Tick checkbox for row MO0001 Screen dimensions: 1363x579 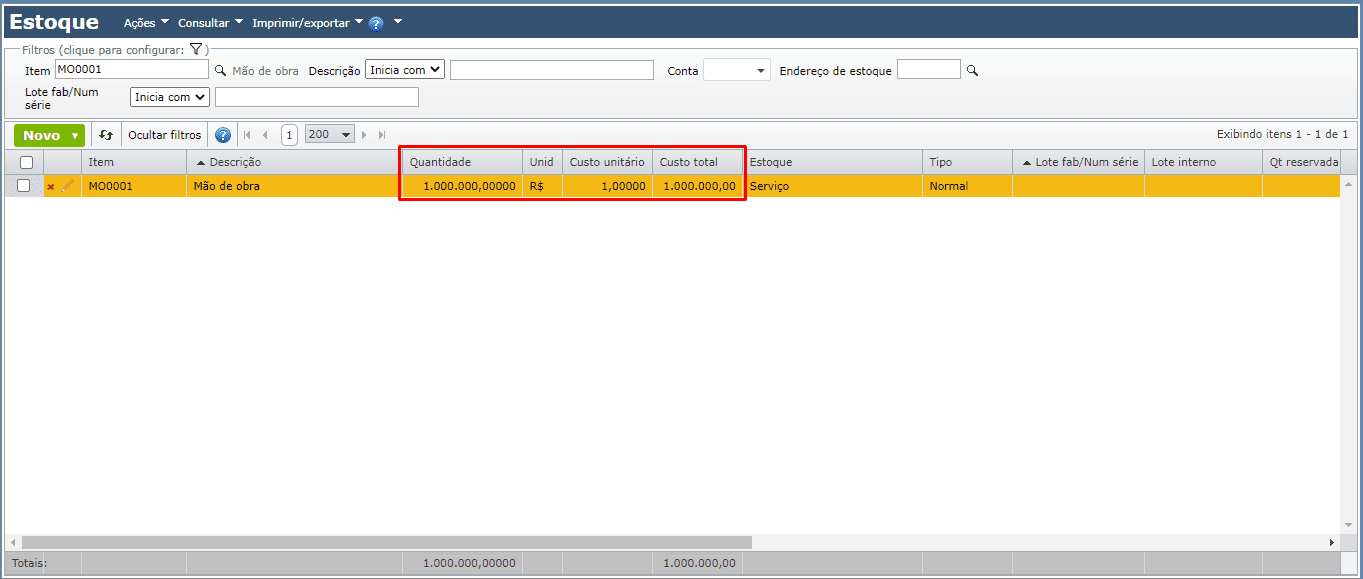coord(24,185)
